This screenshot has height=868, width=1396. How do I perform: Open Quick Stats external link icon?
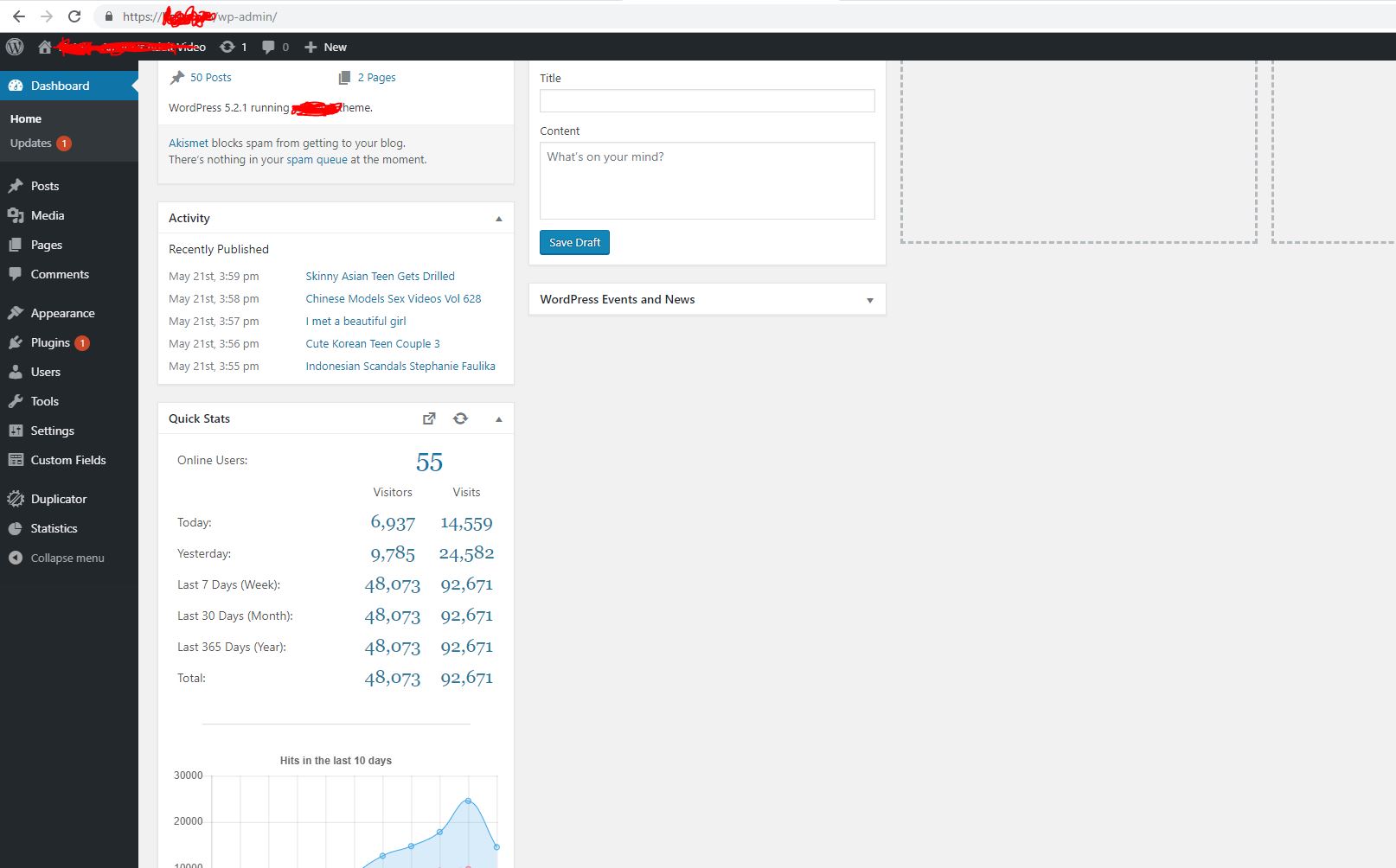click(429, 418)
